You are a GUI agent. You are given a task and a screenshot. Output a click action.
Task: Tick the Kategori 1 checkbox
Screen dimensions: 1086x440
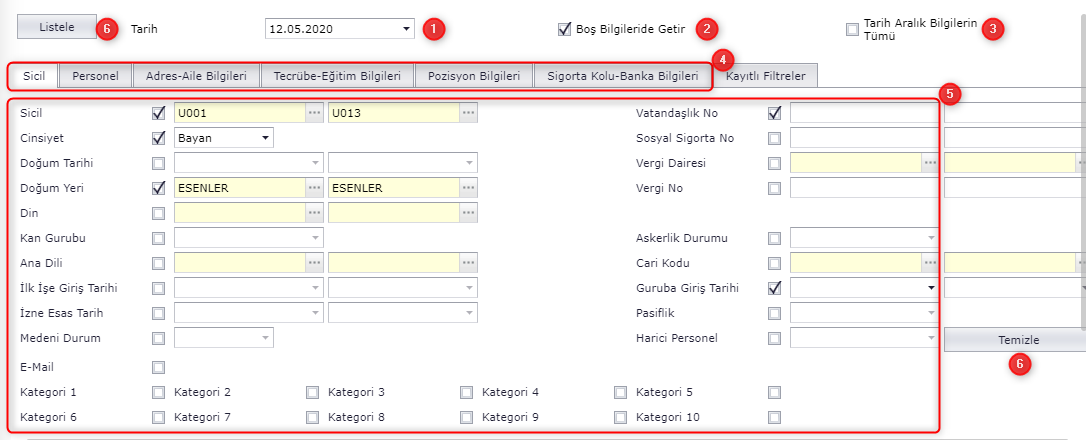[x=159, y=392]
